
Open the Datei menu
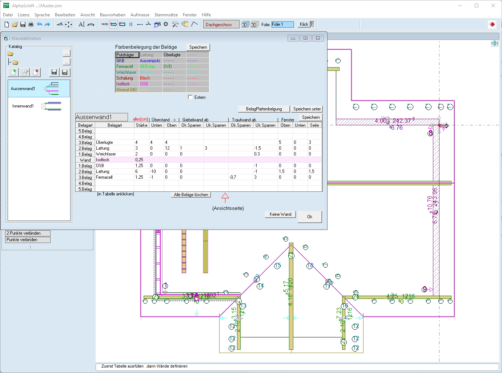point(8,15)
